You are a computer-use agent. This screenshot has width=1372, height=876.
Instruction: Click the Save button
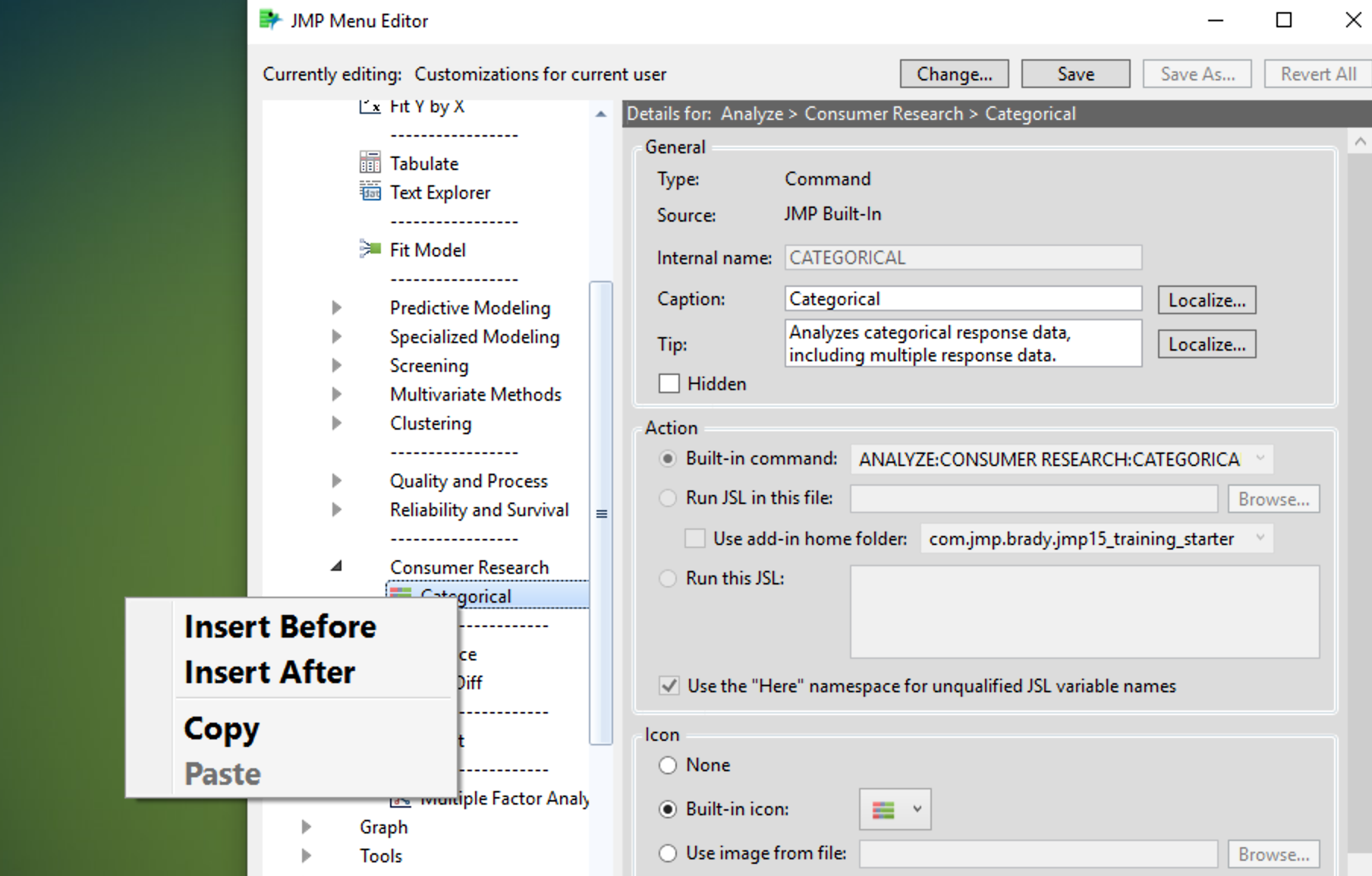click(x=1075, y=74)
